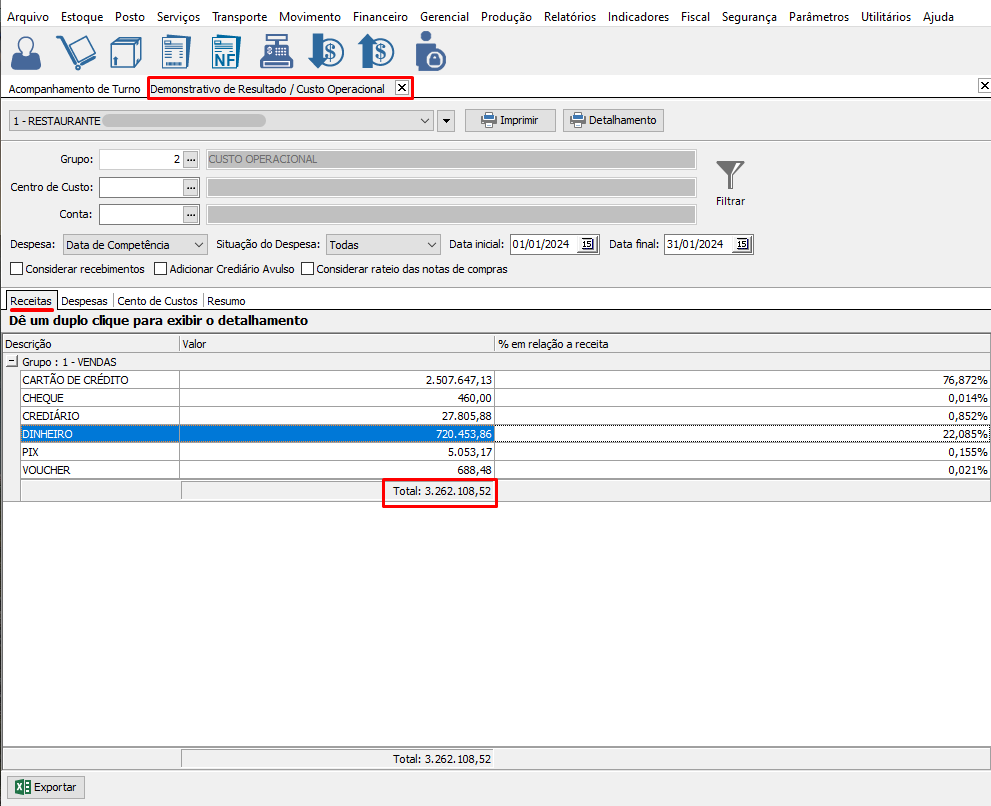Click the Exportar button
The height and width of the screenshot is (806, 991).
pos(46,787)
